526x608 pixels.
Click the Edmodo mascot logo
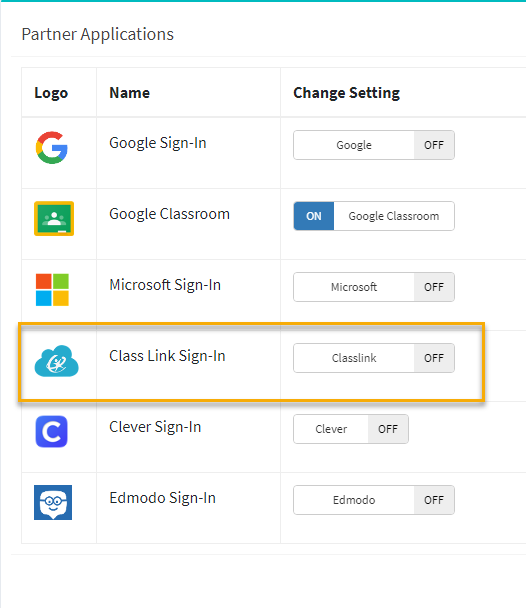point(53,503)
